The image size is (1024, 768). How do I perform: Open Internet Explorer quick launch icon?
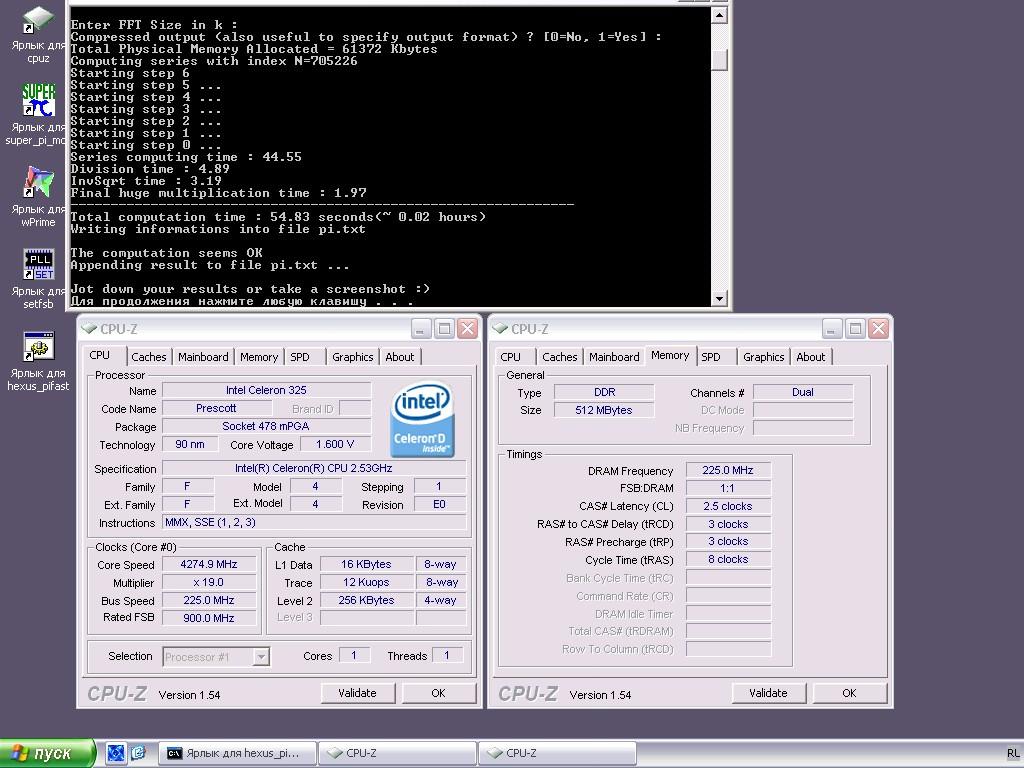click(138, 753)
